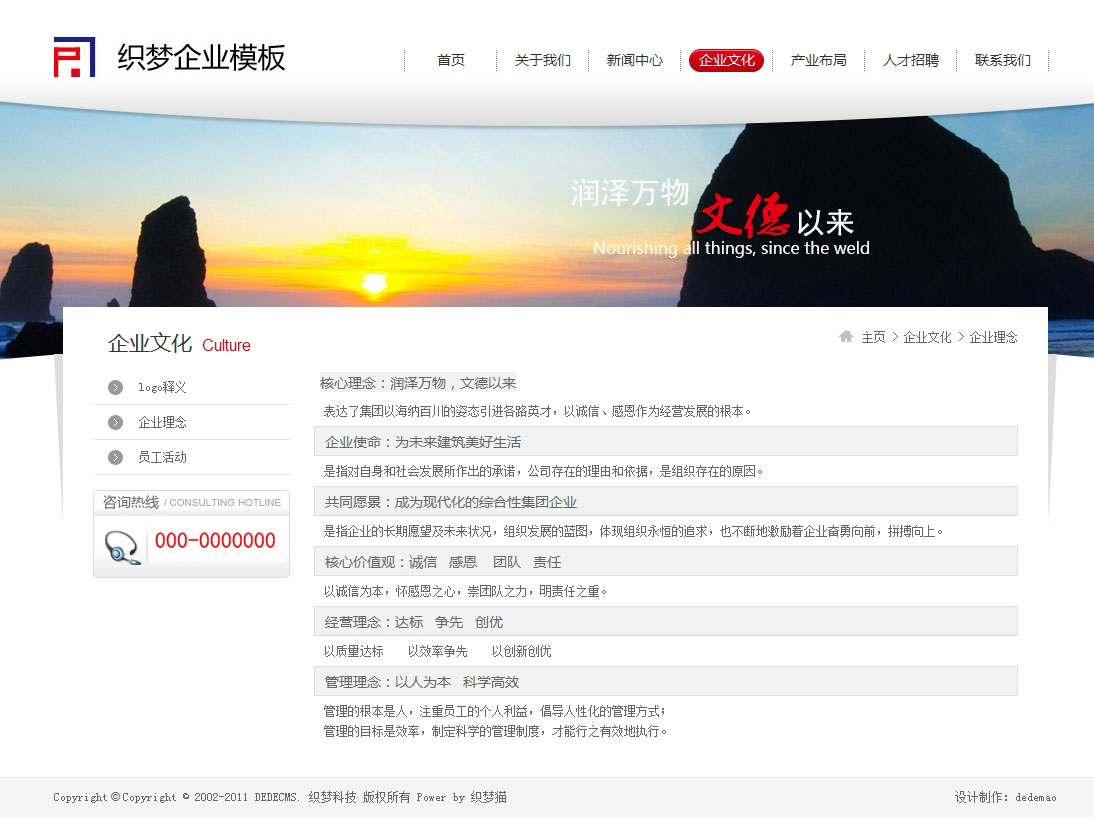Navigate to 人才招聘 page
The image size is (1094, 818).
click(911, 60)
